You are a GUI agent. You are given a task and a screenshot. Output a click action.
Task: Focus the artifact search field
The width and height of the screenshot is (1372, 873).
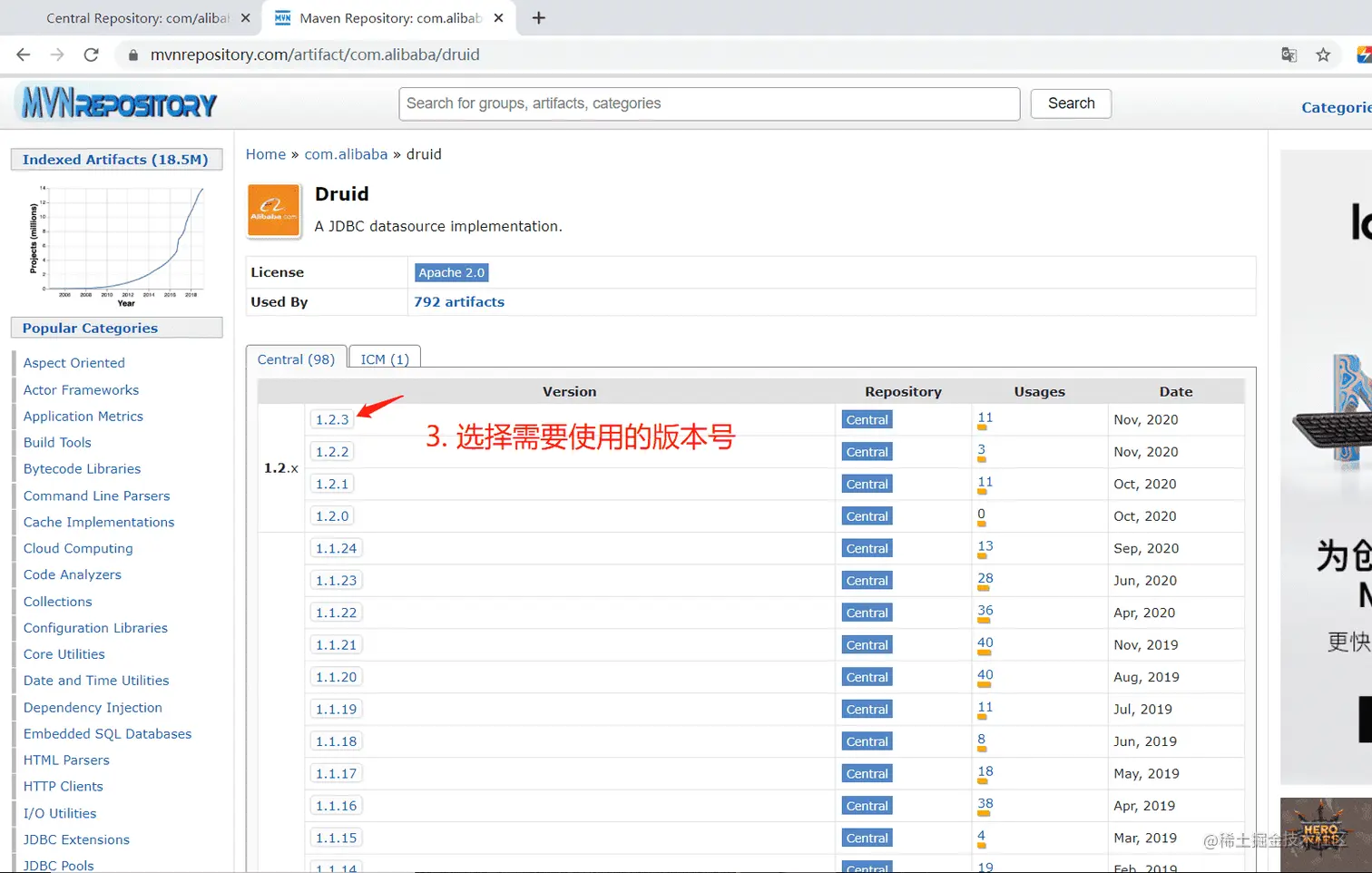point(709,103)
